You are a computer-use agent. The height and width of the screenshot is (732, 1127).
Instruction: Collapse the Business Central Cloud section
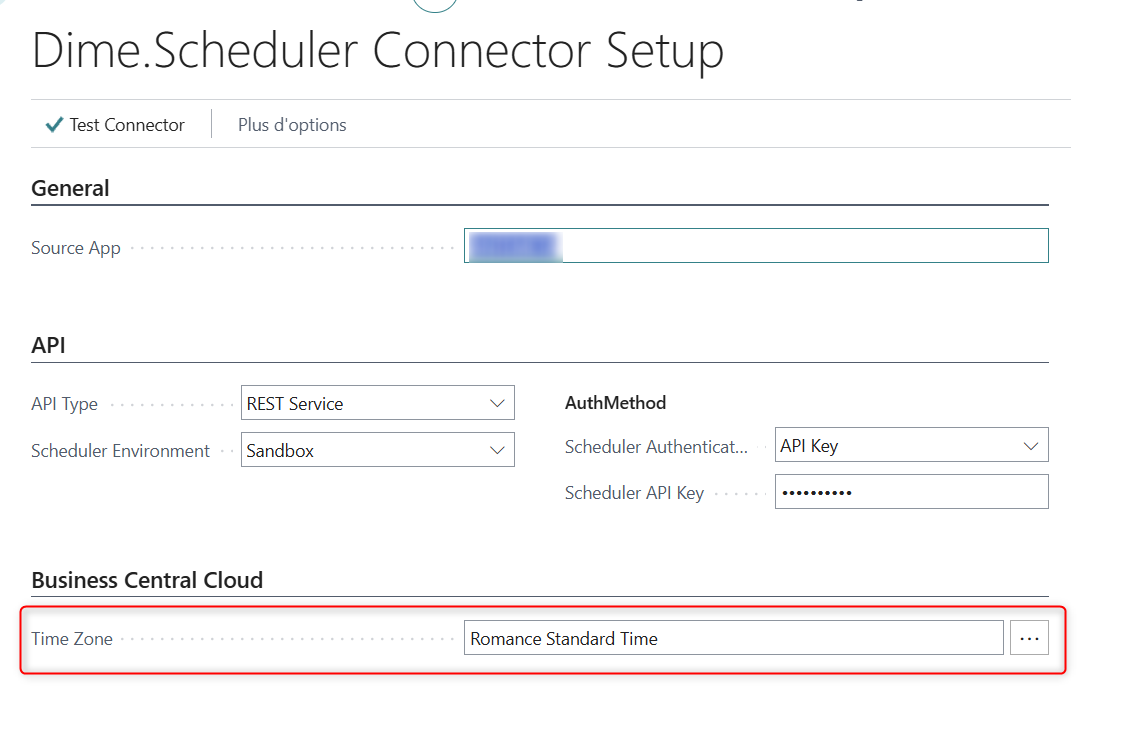tap(147, 580)
